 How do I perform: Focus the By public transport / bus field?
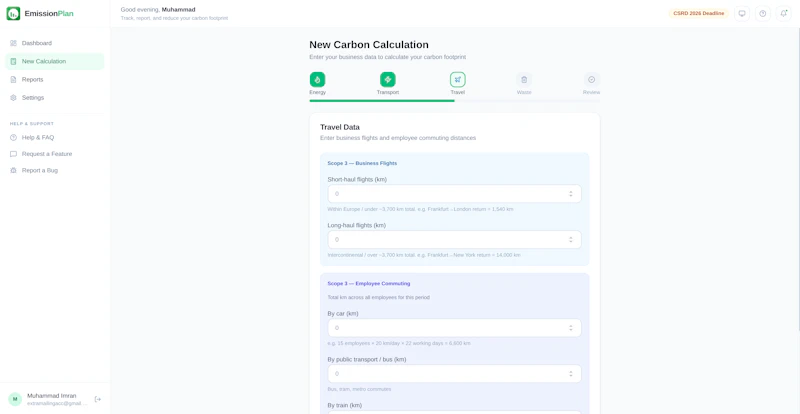[x=455, y=374]
